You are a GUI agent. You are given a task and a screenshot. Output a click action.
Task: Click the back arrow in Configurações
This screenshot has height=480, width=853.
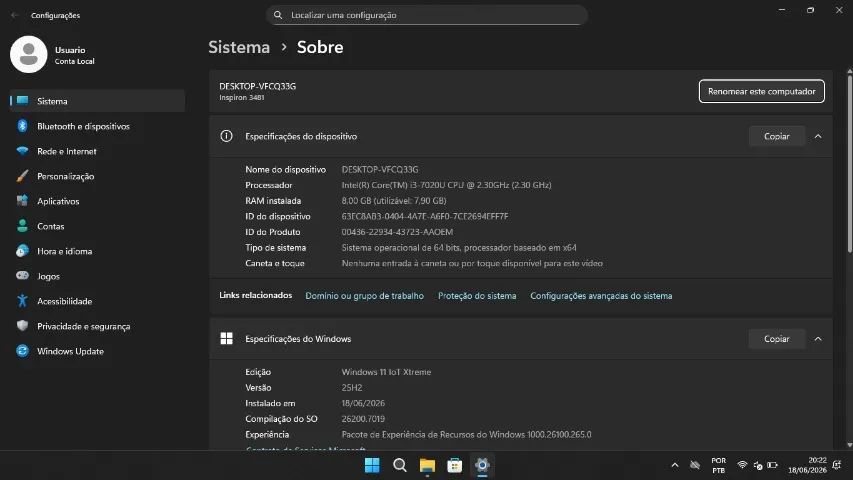15,15
